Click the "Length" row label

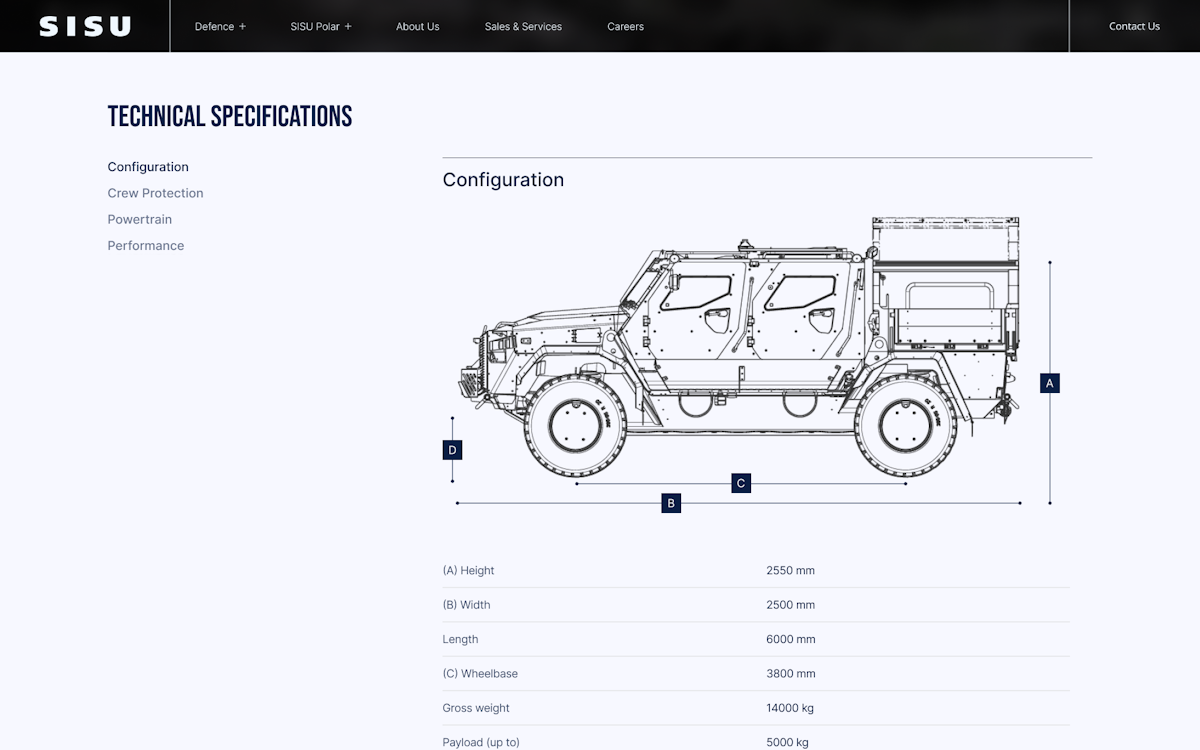(x=460, y=639)
